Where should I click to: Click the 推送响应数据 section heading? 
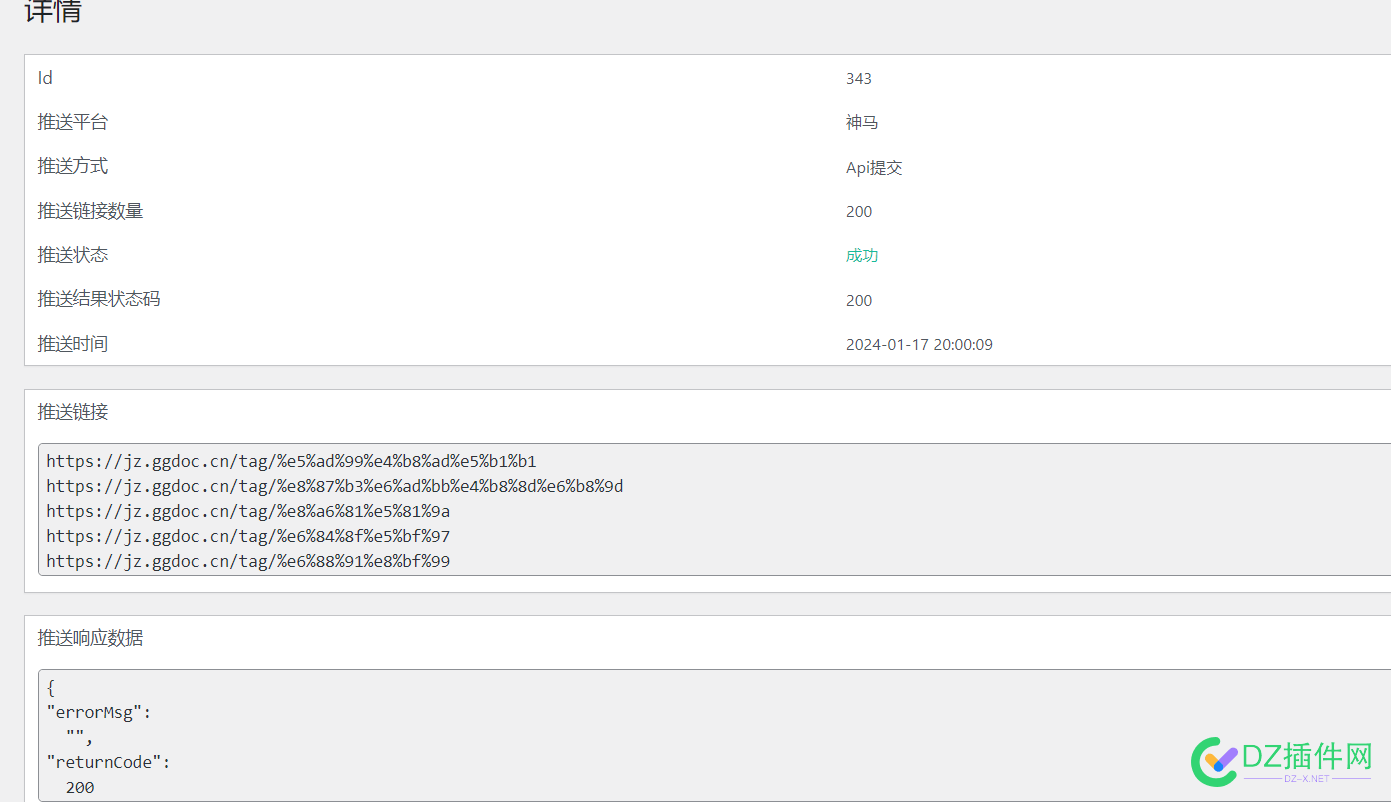(x=90, y=638)
